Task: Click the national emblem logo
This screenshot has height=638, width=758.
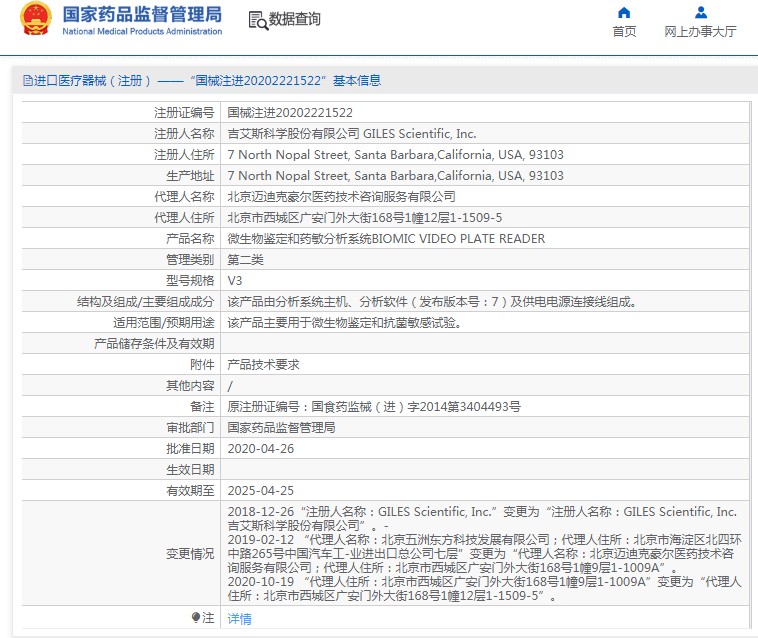Action: point(35,19)
